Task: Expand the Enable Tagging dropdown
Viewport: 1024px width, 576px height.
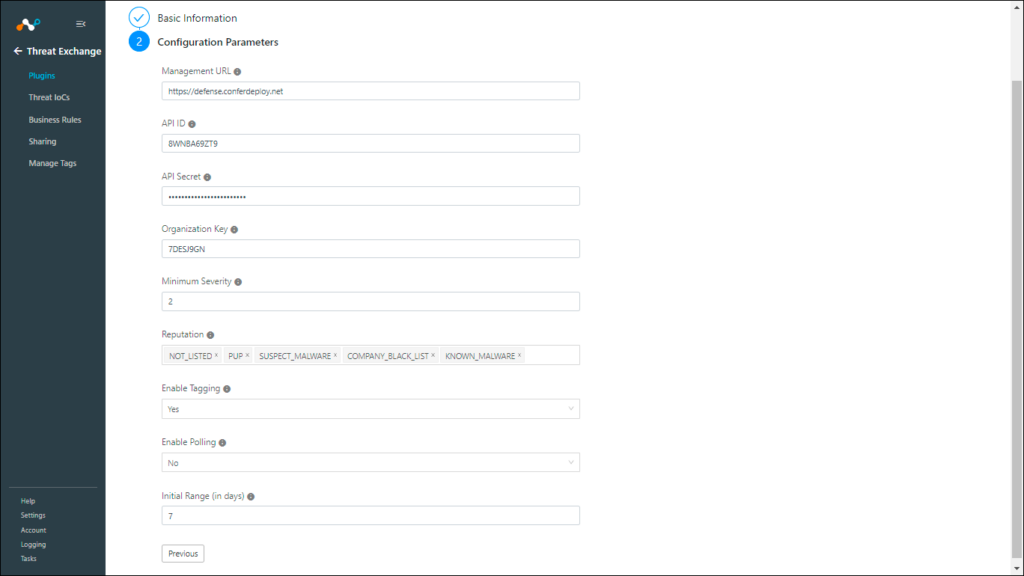Action: click(x=370, y=409)
